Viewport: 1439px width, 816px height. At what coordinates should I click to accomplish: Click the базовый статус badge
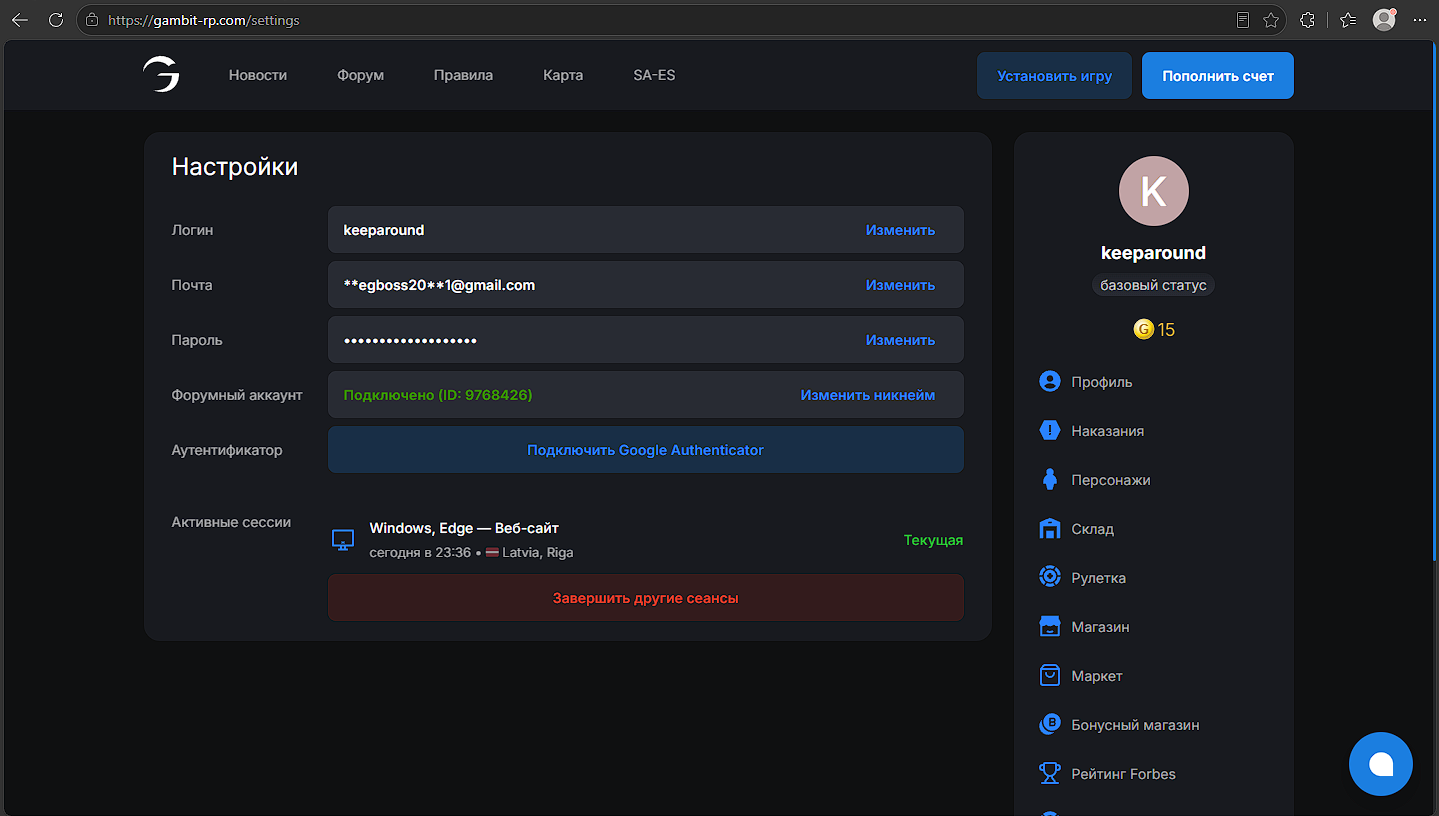click(x=1153, y=285)
